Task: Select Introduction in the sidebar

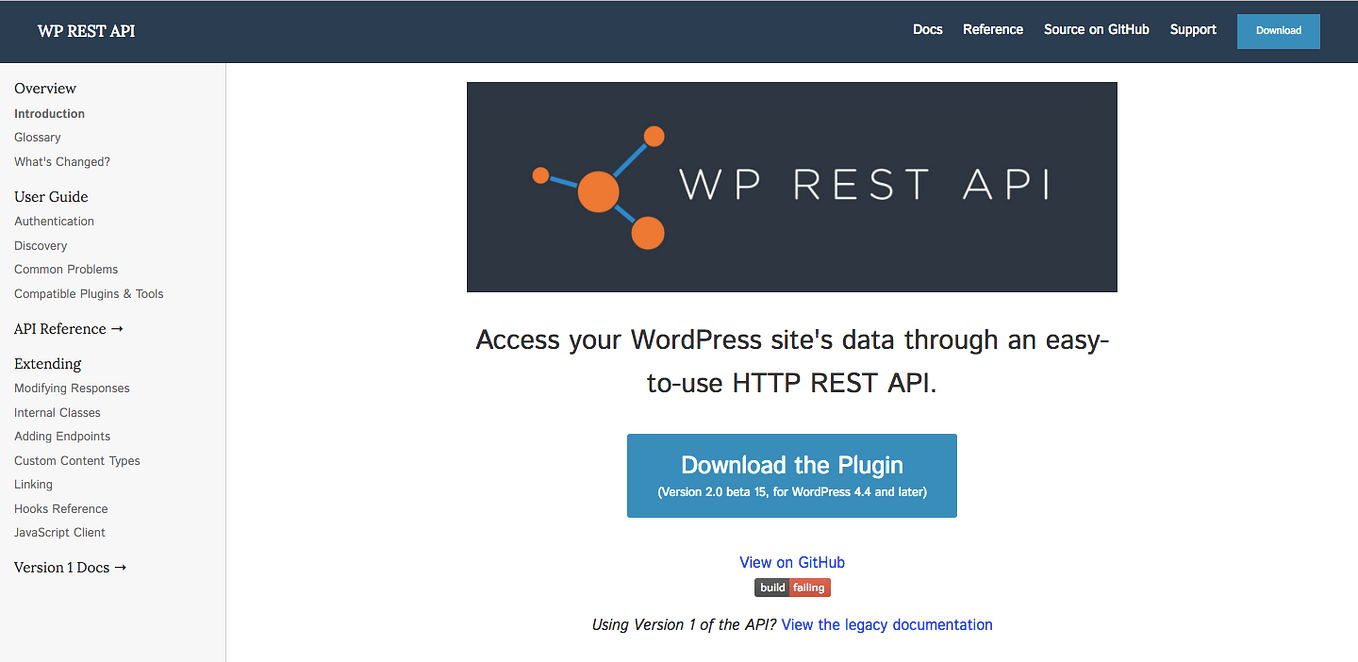Action: tap(49, 113)
